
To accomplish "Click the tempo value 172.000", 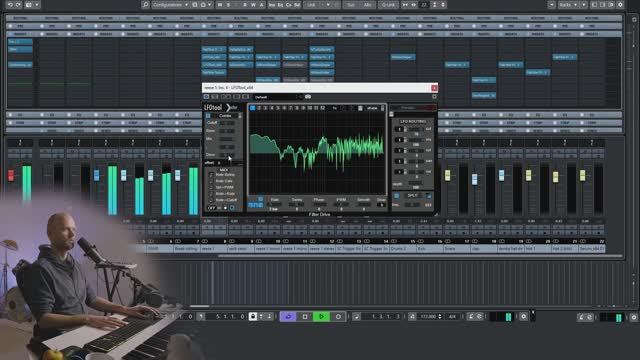I will pyautogui.click(x=428, y=317).
